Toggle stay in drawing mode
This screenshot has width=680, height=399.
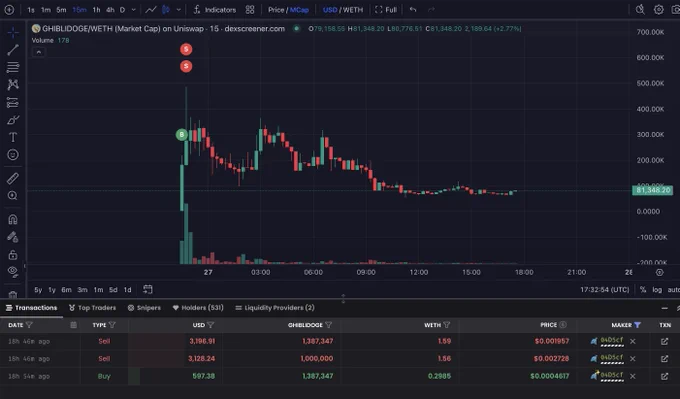(x=13, y=237)
